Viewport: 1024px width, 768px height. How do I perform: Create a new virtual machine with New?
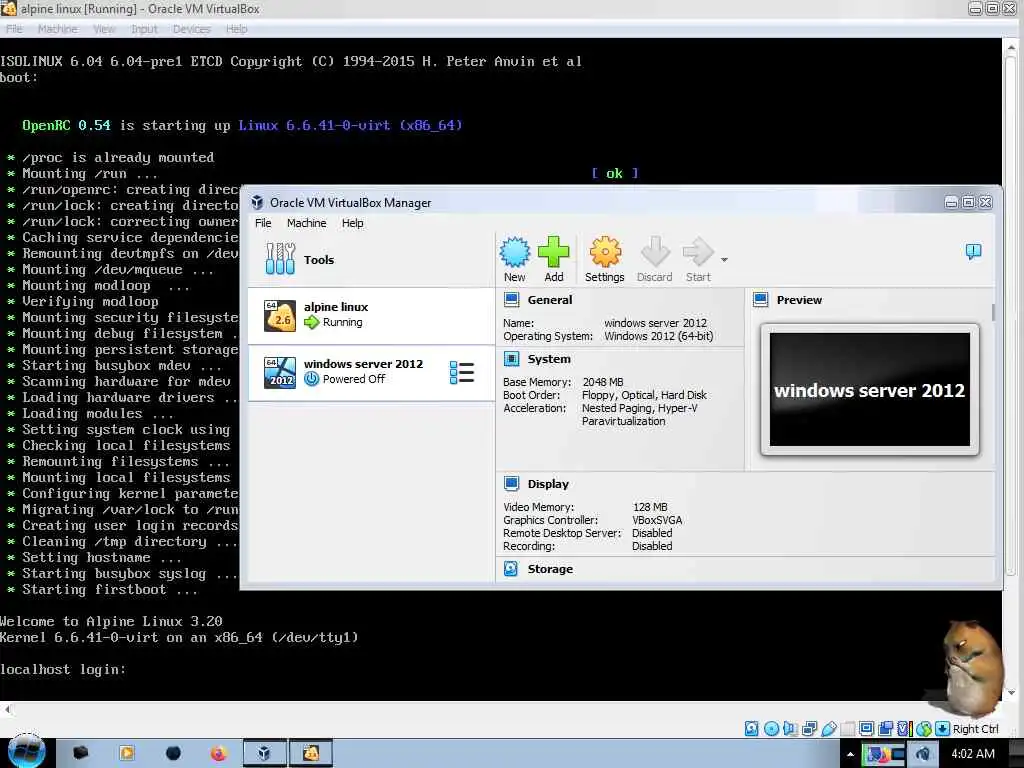tap(515, 259)
